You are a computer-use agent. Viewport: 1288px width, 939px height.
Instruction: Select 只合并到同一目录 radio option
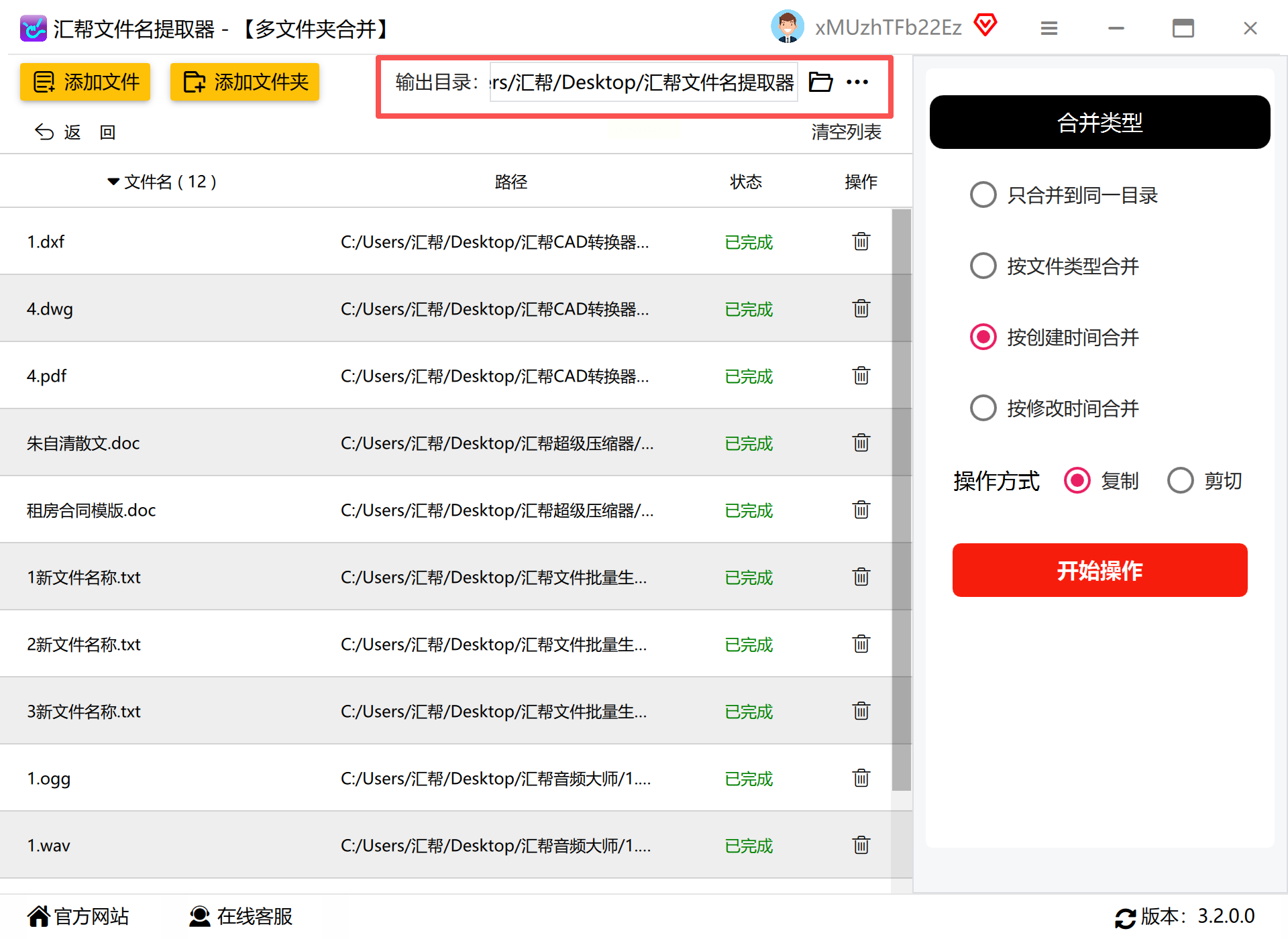(983, 195)
